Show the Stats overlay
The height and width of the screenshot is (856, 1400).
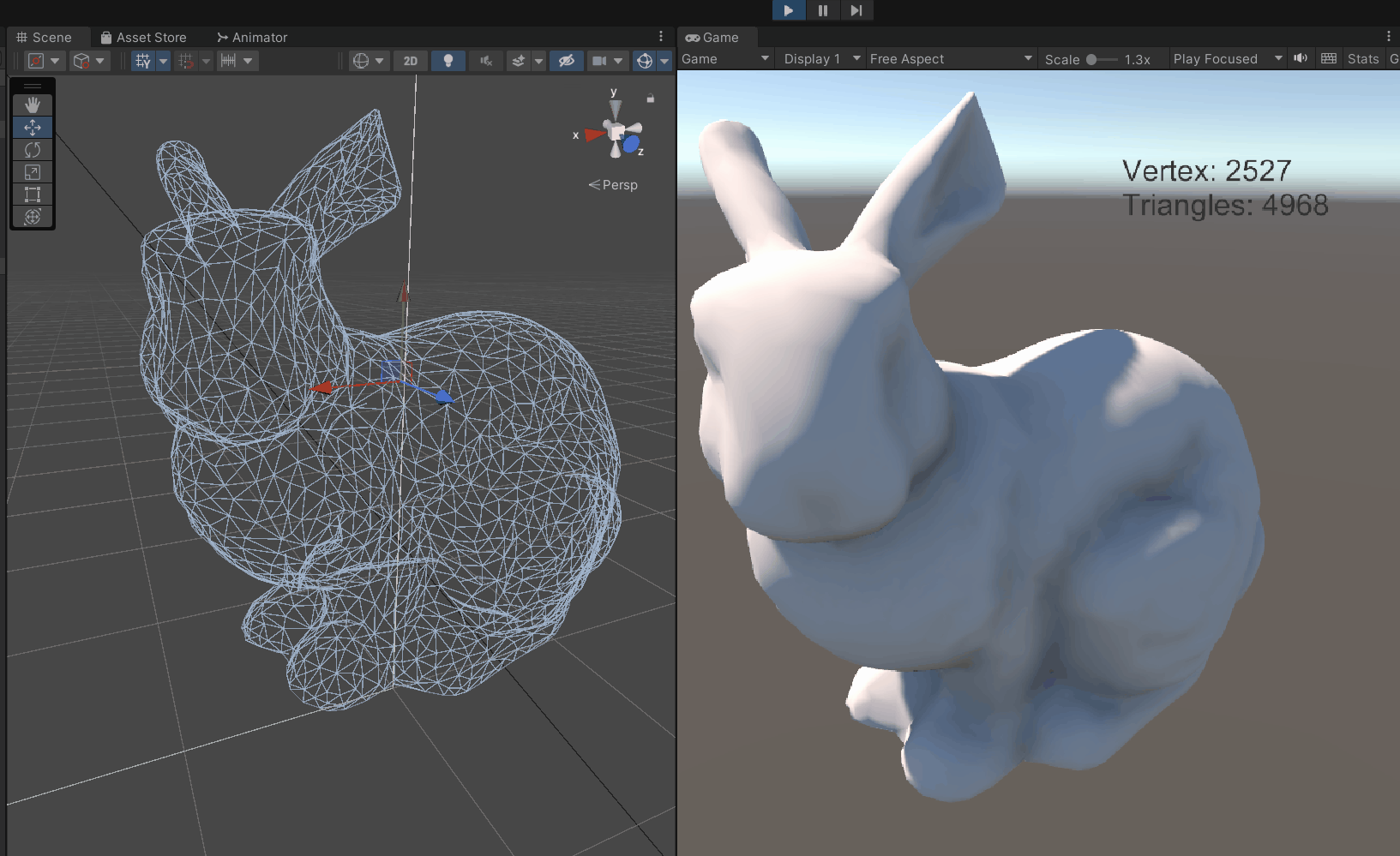click(x=1363, y=59)
